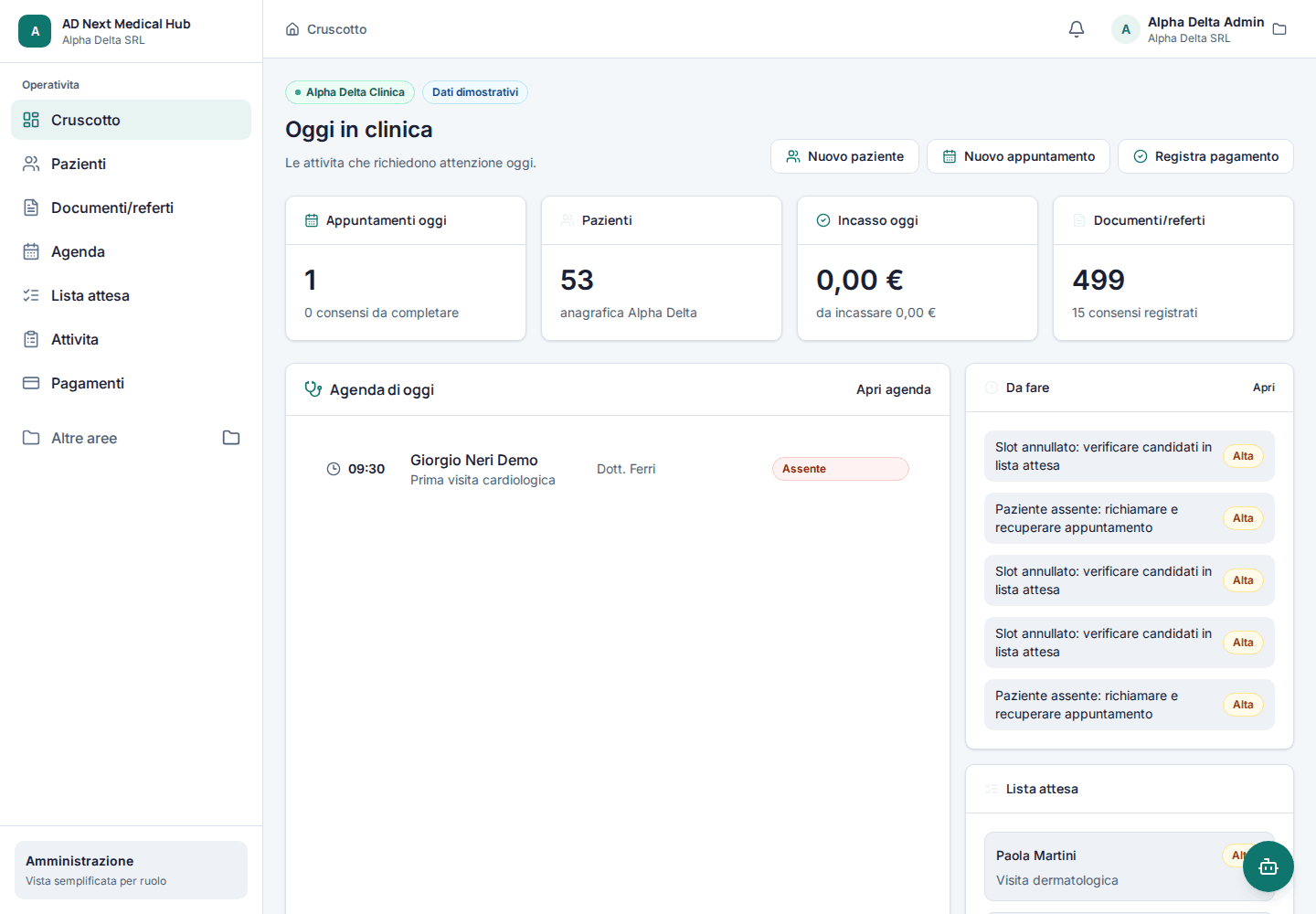Open the notifications bell icon
The width and height of the screenshot is (1316, 914).
click(1077, 29)
